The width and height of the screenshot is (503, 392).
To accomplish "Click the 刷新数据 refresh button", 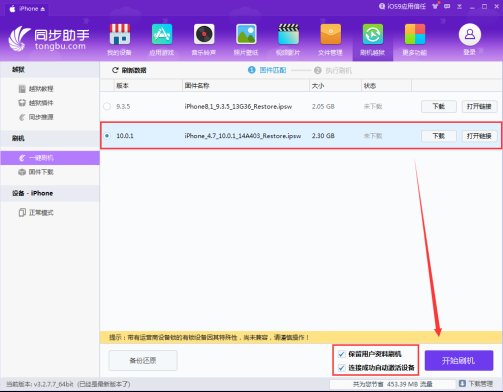I will click(x=129, y=70).
